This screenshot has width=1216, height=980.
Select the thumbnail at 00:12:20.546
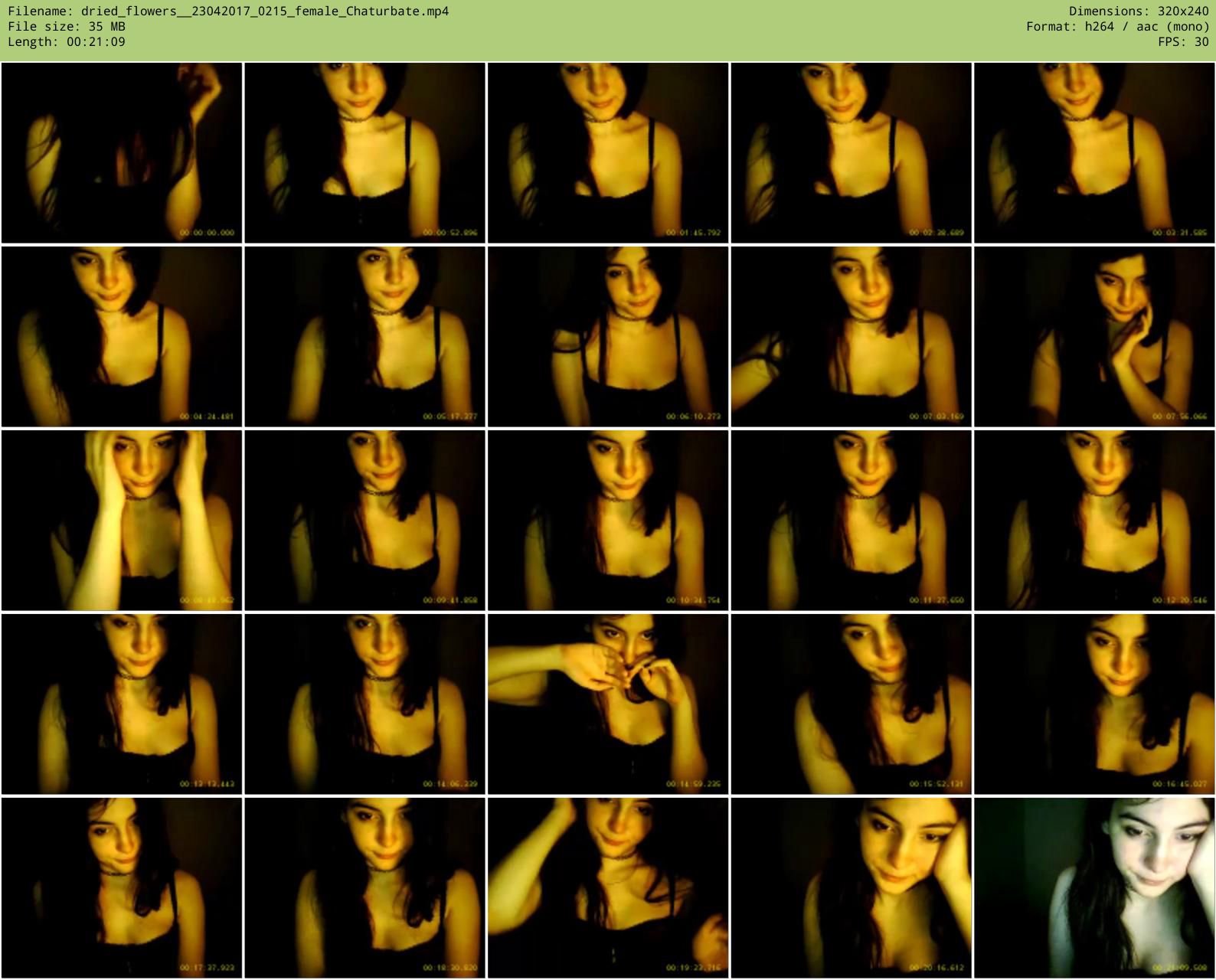(x=1094, y=521)
